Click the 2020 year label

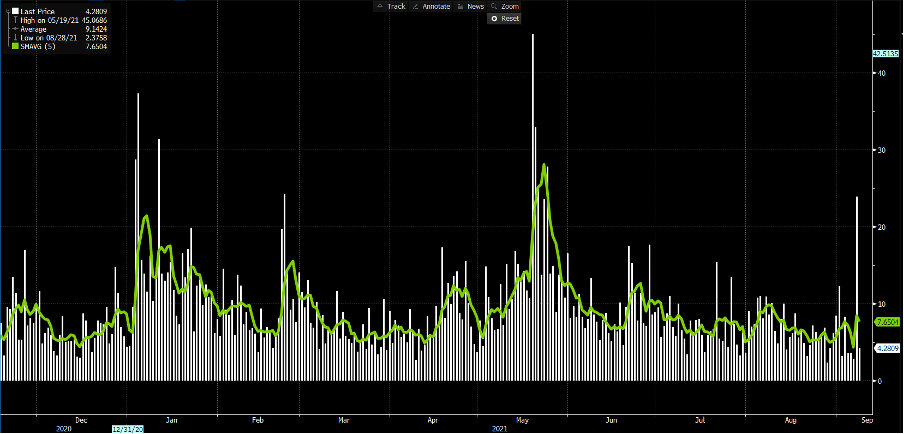tap(64, 429)
